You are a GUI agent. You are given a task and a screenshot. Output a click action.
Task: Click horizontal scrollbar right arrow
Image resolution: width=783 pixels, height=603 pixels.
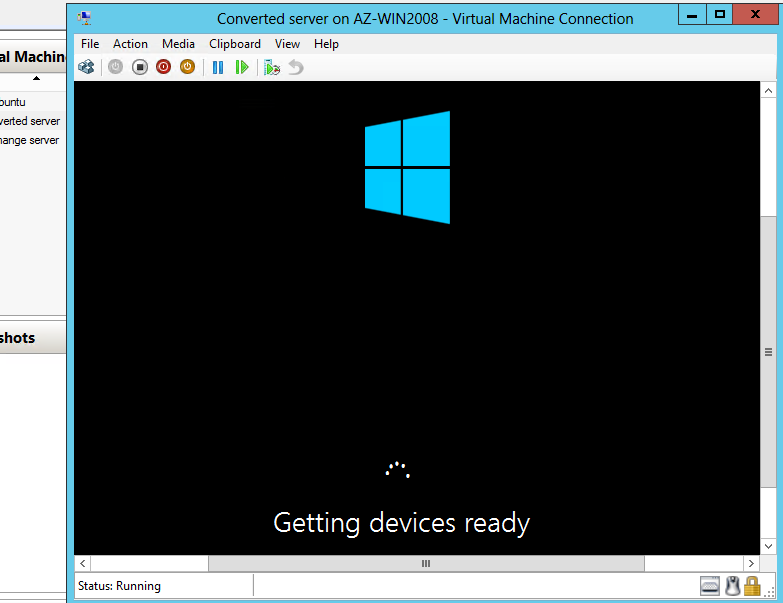coord(751,564)
